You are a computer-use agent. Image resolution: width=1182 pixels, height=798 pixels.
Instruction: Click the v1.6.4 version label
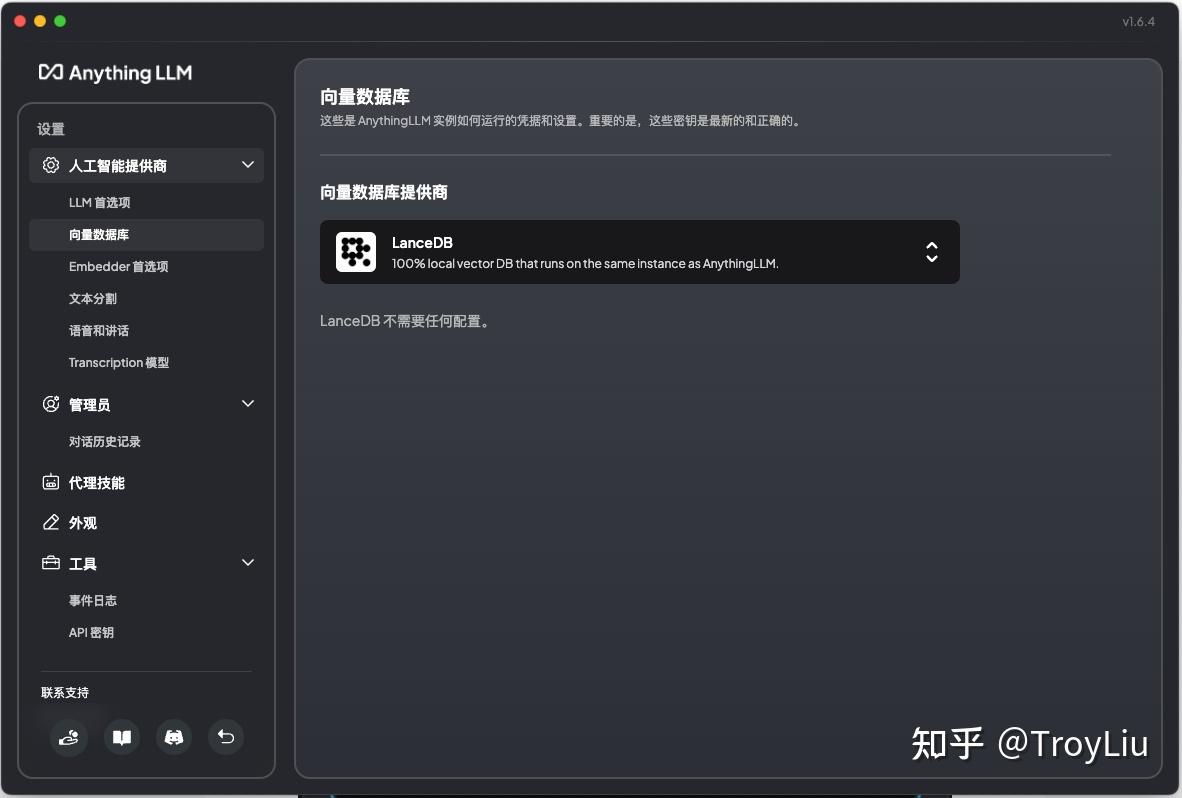pyautogui.click(x=1138, y=21)
